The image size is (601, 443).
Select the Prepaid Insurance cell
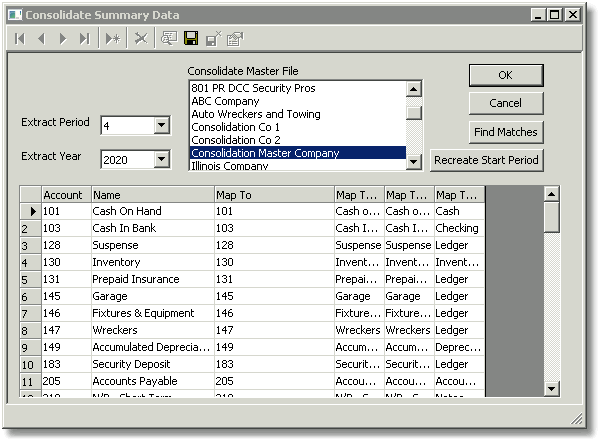click(x=153, y=279)
